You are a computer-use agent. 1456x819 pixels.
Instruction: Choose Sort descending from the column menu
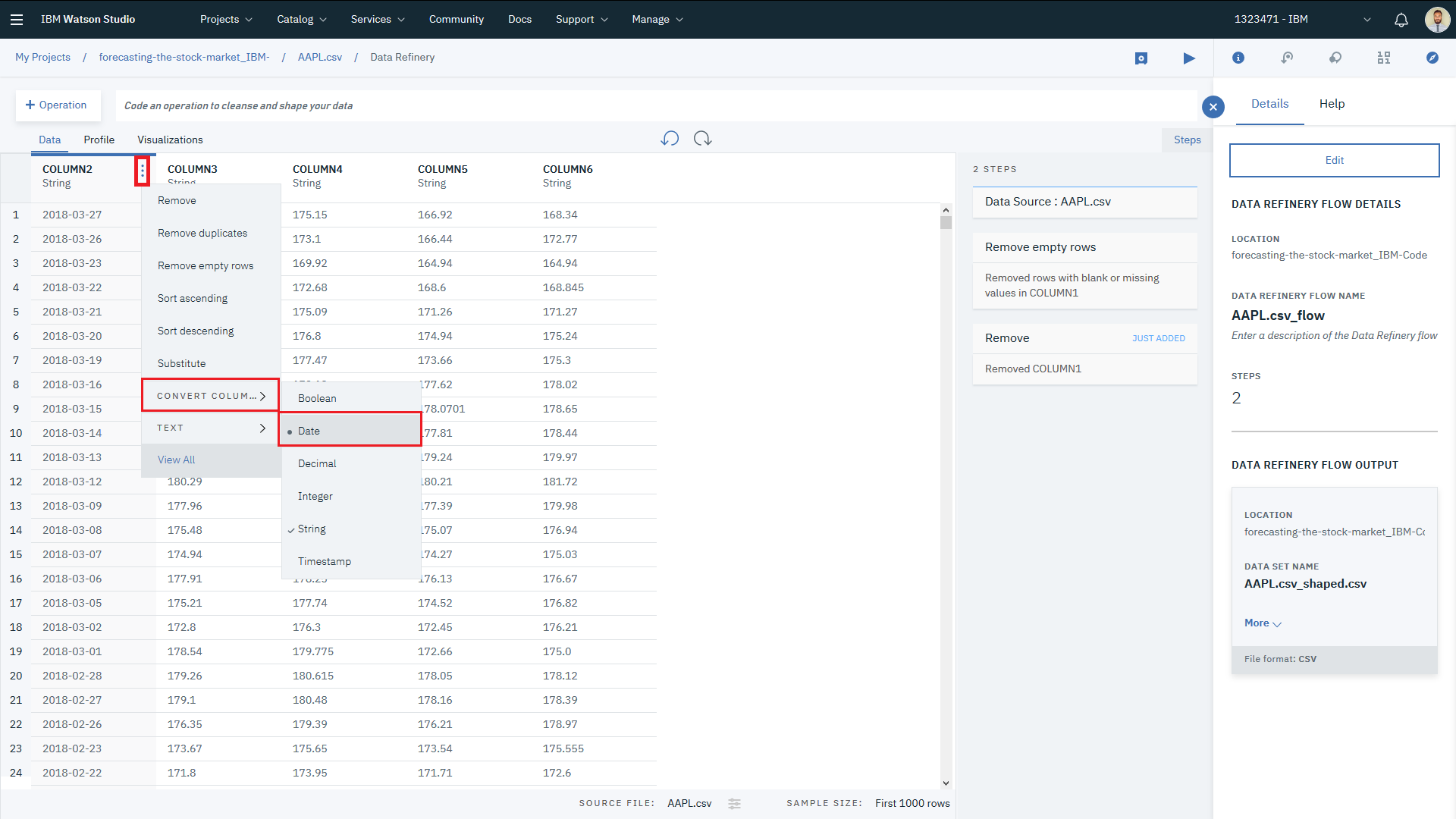pyautogui.click(x=196, y=331)
